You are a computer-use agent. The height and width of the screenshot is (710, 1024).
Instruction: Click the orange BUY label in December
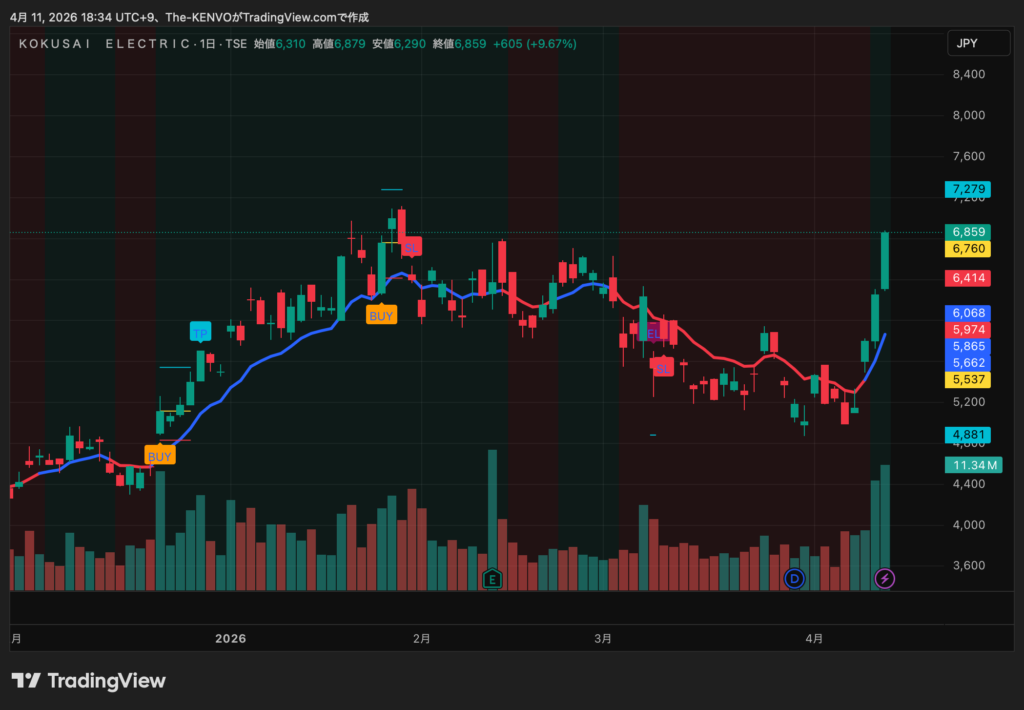[160, 455]
